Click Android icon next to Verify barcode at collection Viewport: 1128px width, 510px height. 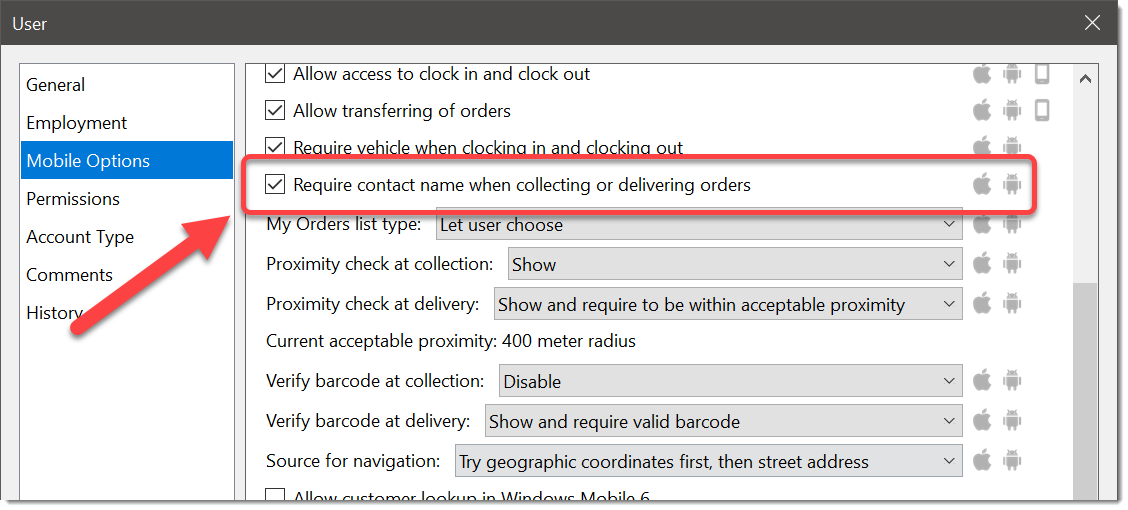[x=1011, y=381]
